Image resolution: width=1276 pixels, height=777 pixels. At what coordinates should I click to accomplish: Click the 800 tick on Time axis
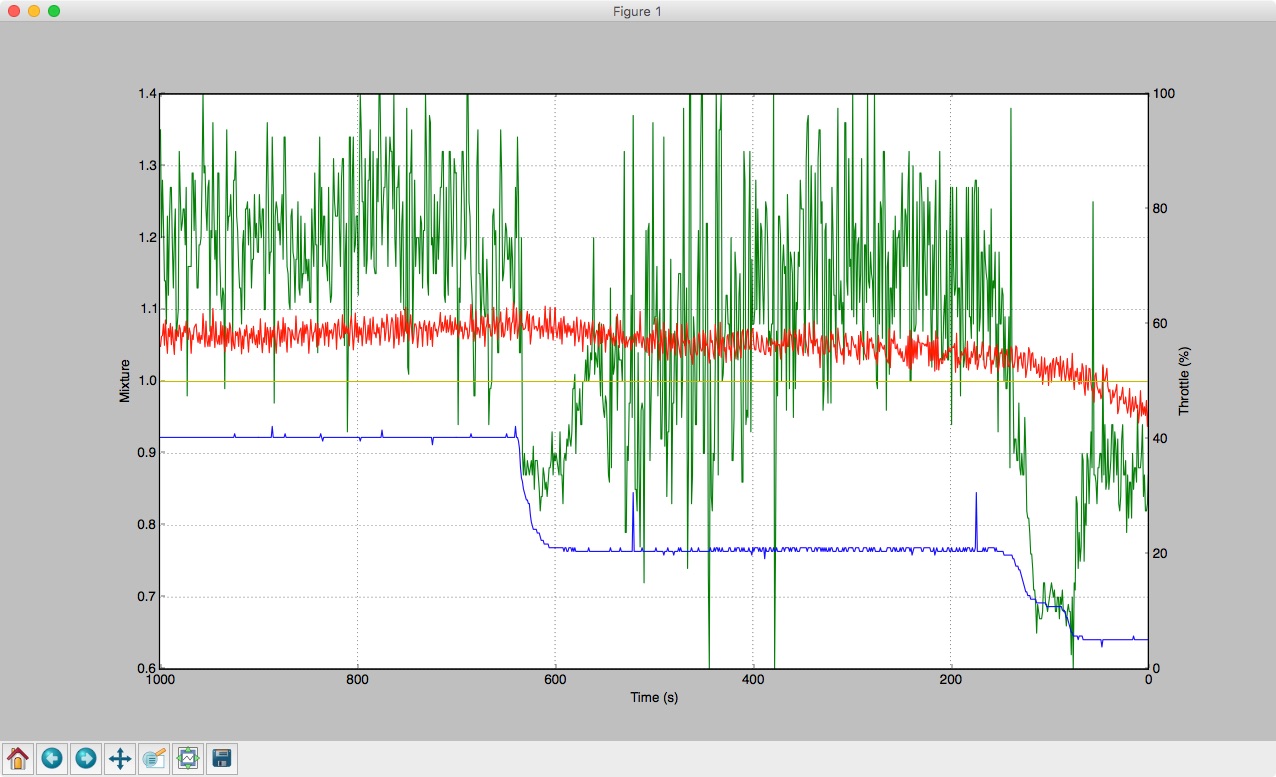(x=358, y=680)
